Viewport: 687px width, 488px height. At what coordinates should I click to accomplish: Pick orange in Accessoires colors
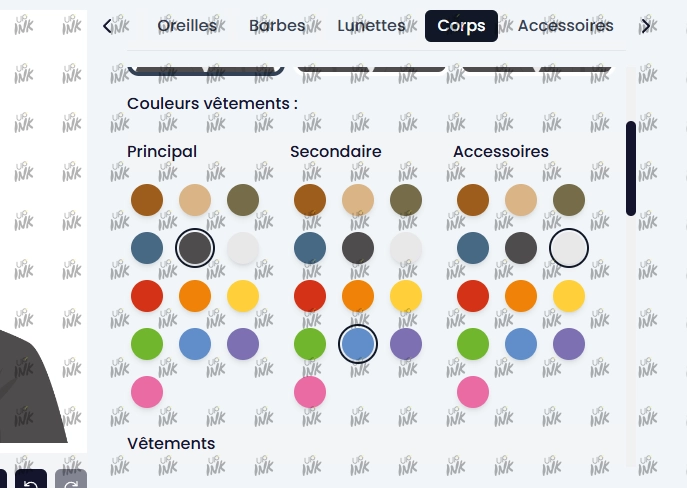point(521,296)
